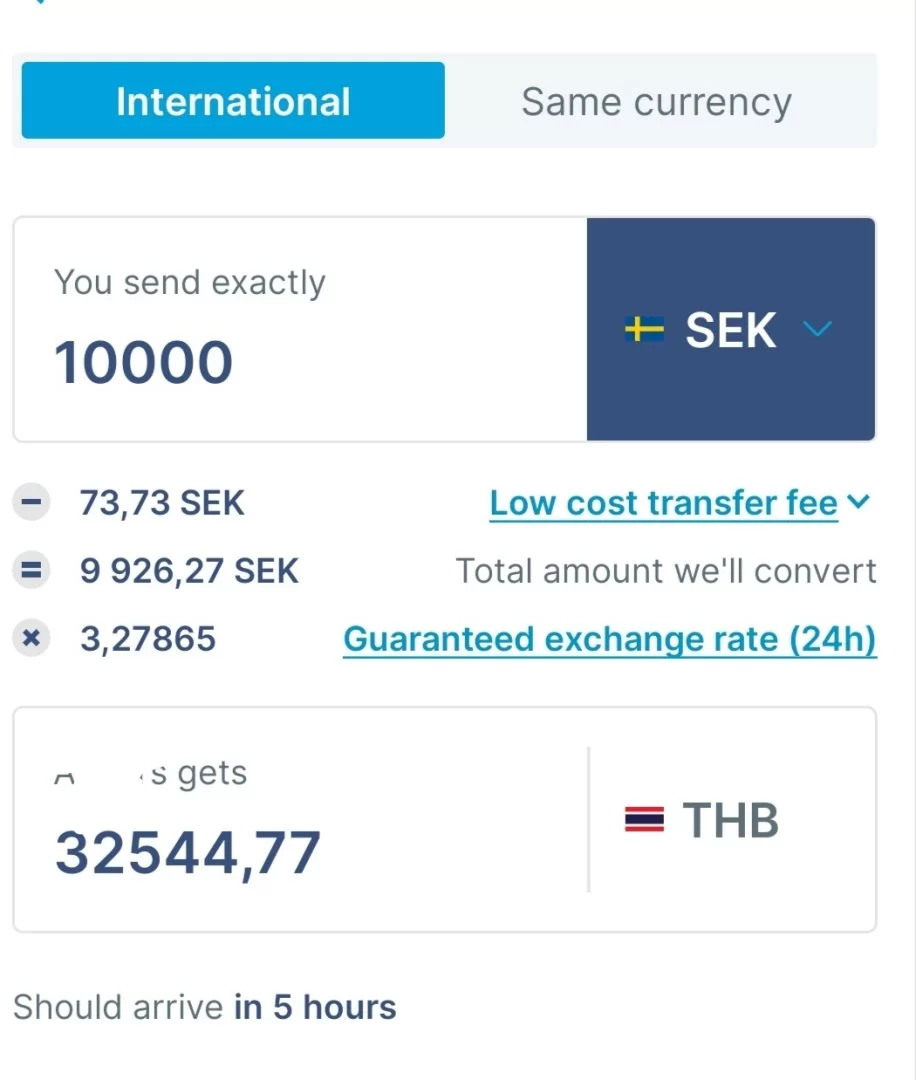Screen dimensions: 916x1080
Task: Click the chevron arrow beside SEK
Action: 818,329
